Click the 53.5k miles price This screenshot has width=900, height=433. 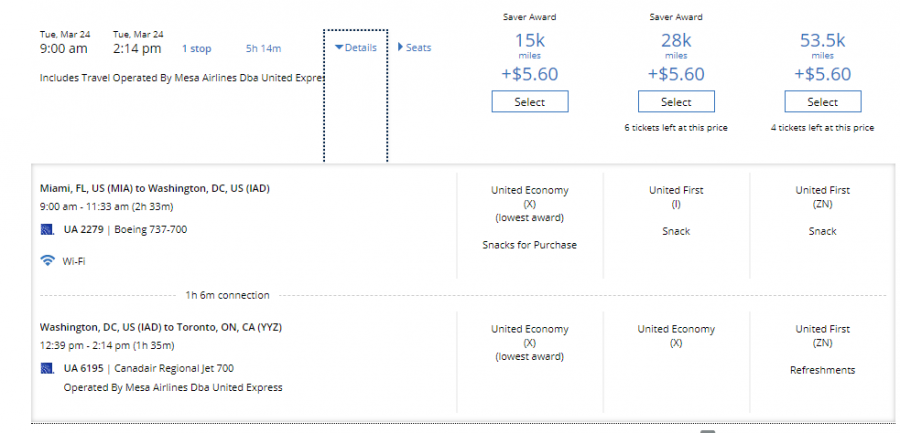[x=822, y=41]
